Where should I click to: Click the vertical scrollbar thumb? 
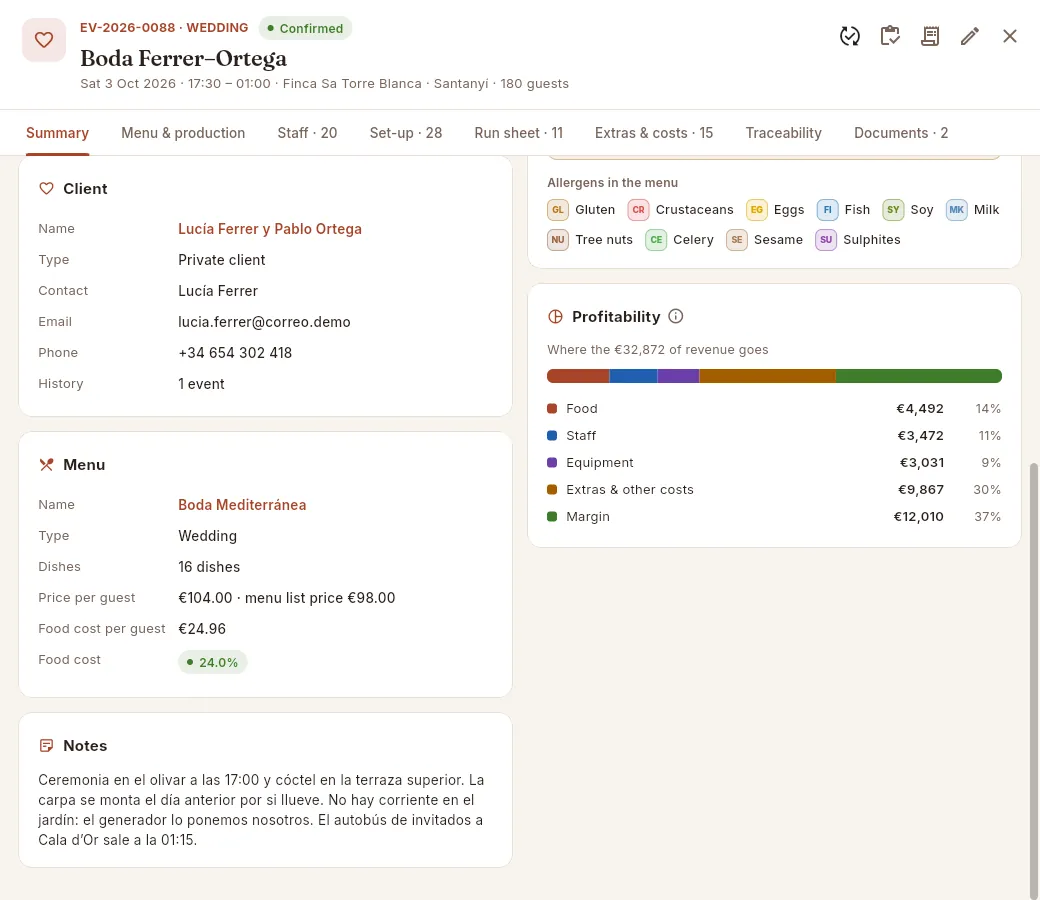(x=1033, y=680)
